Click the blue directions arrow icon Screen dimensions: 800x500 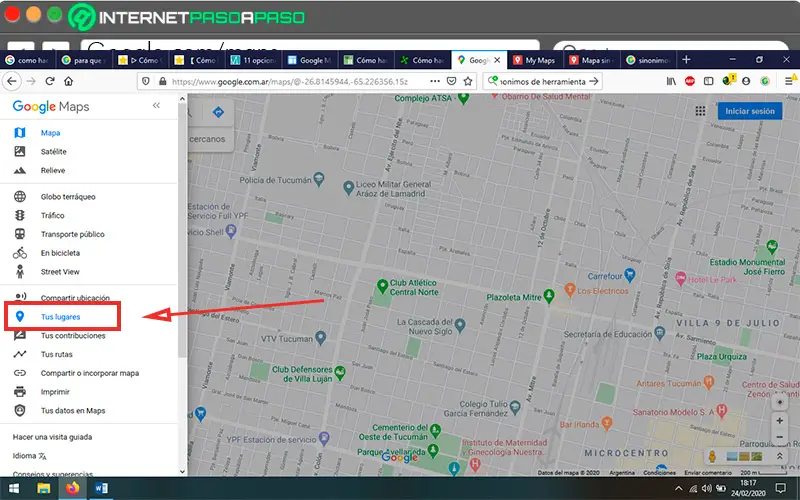tap(218, 112)
